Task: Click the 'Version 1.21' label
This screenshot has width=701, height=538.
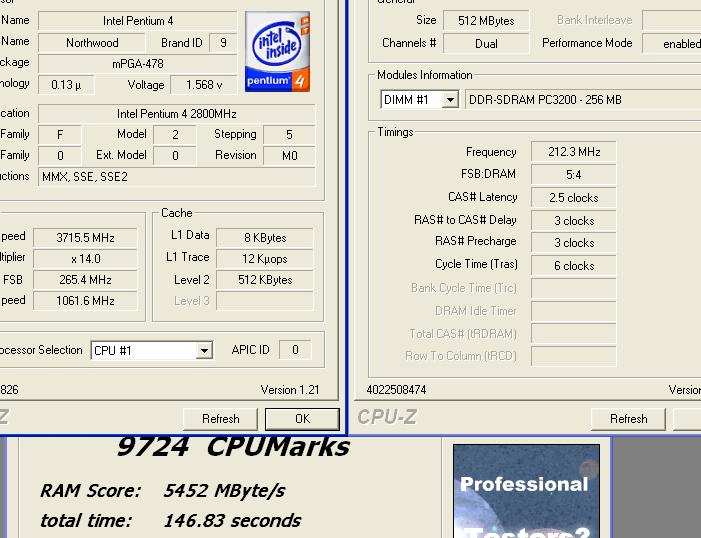Action: click(290, 390)
